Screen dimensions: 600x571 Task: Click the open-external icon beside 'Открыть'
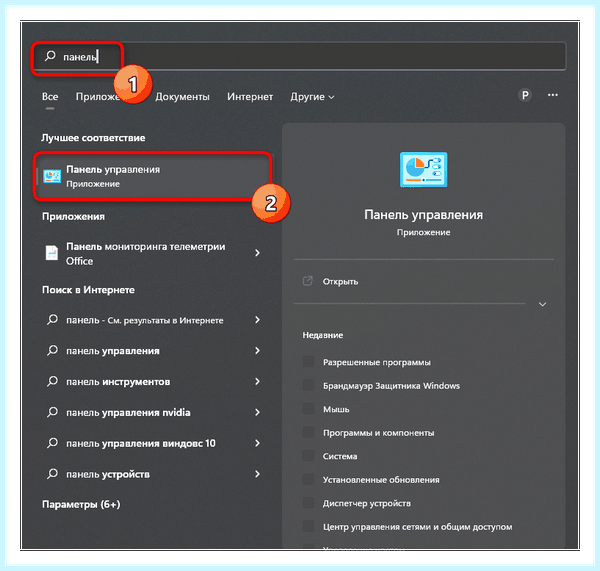point(308,281)
